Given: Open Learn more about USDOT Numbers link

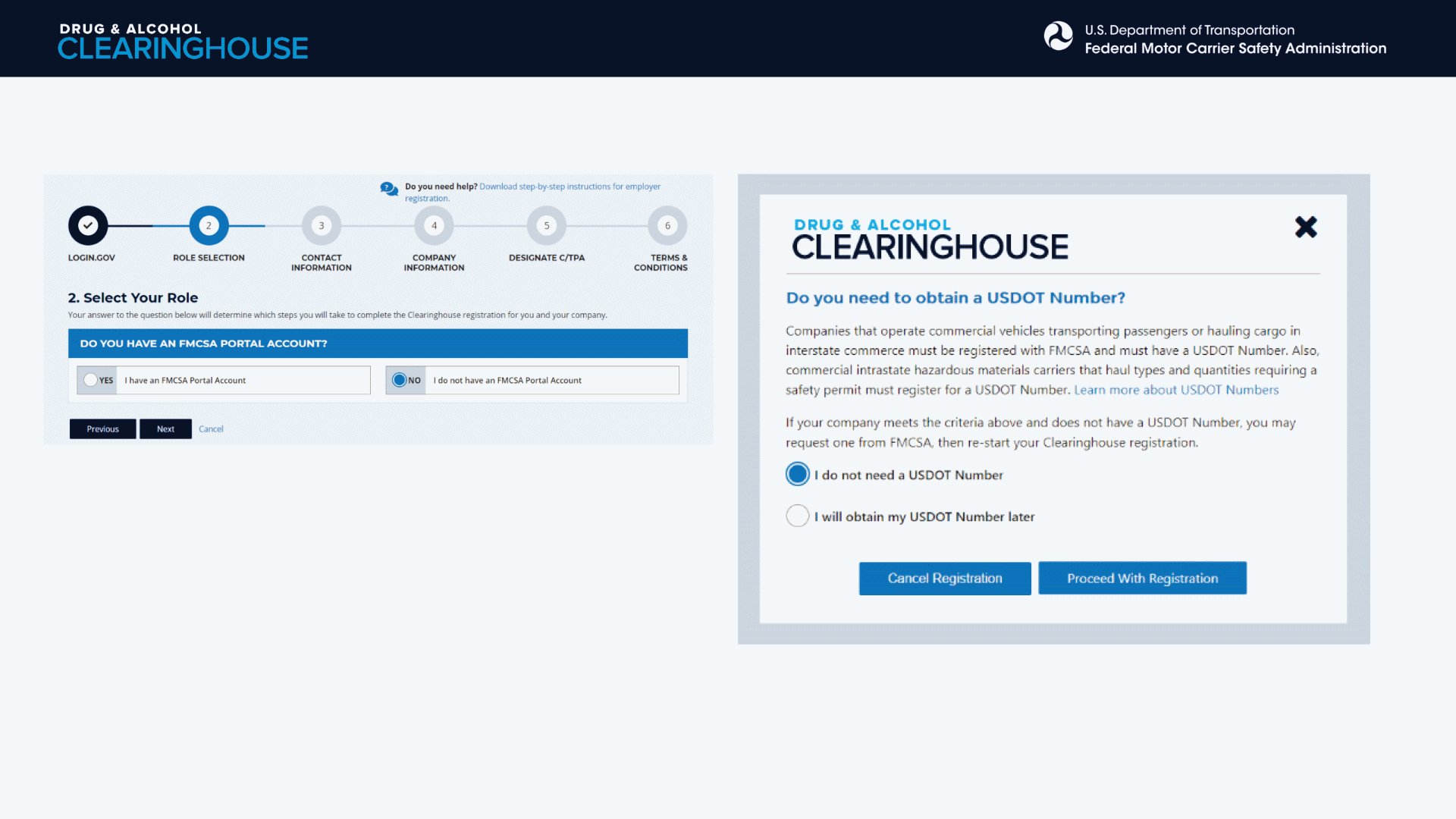Looking at the screenshot, I should point(1175,390).
